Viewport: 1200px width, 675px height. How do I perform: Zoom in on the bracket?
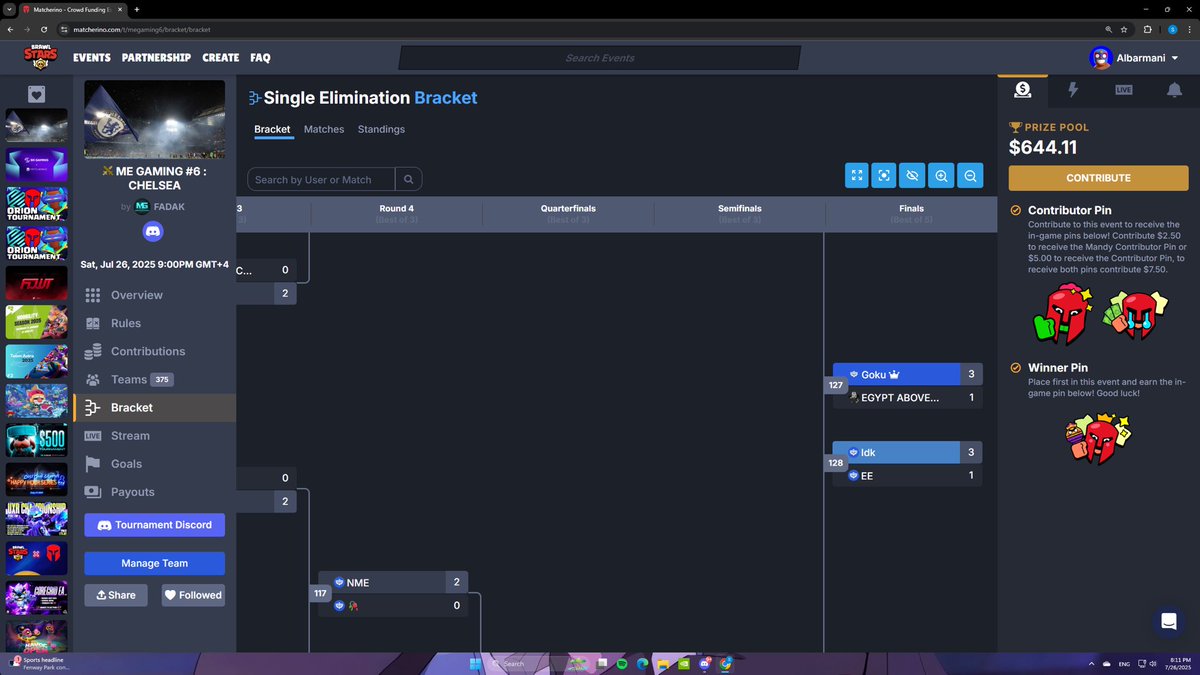(x=941, y=175)
